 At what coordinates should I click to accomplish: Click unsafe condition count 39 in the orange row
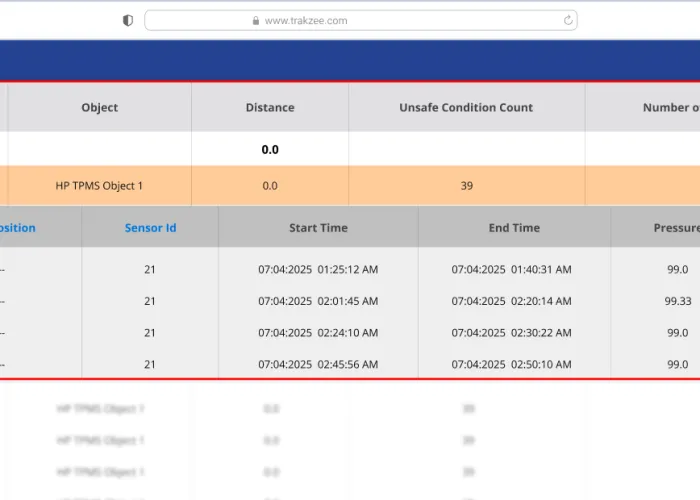(x=466, y=186)
